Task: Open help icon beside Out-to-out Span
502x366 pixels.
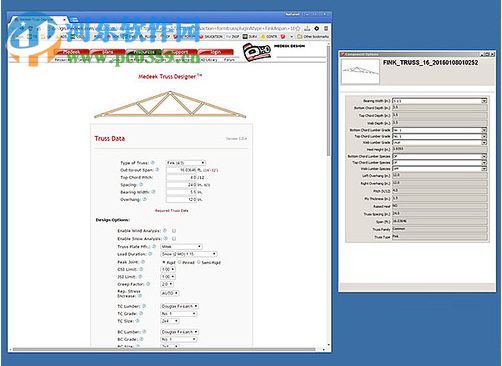Action: pyautogui.click(x=157, y=170)
